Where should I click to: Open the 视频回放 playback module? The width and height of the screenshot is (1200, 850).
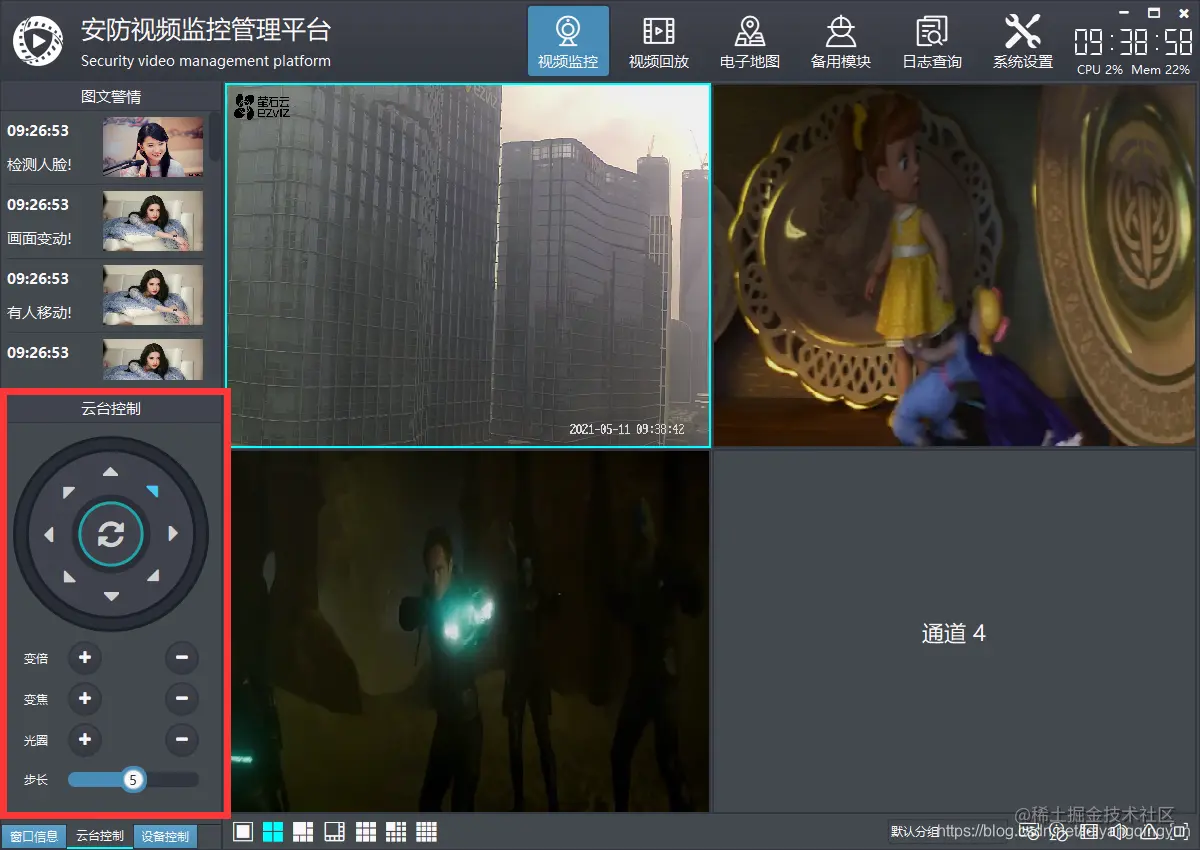tap(658, 40)
